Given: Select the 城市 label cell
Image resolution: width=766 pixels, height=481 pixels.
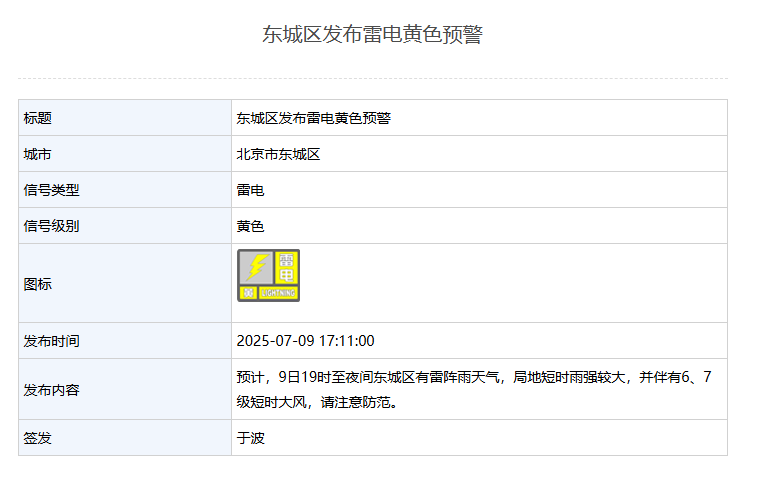Looking at the screenshot, I should (x=125, y=154).
